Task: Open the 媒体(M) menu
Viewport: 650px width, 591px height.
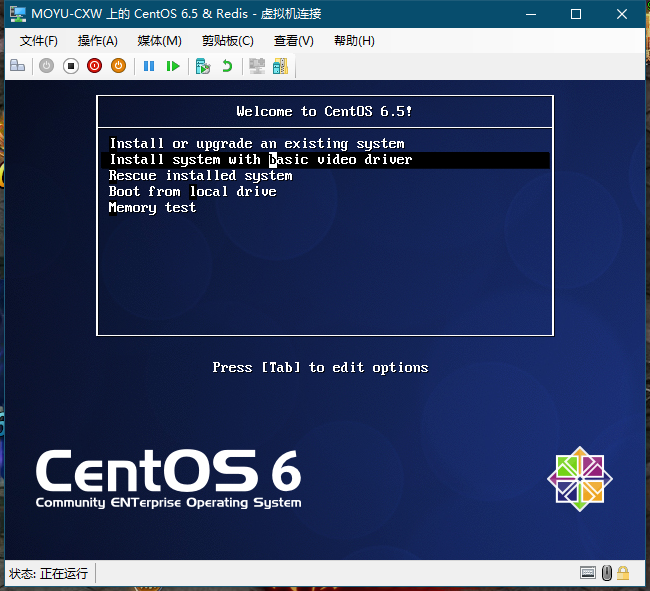Action: 160,41
